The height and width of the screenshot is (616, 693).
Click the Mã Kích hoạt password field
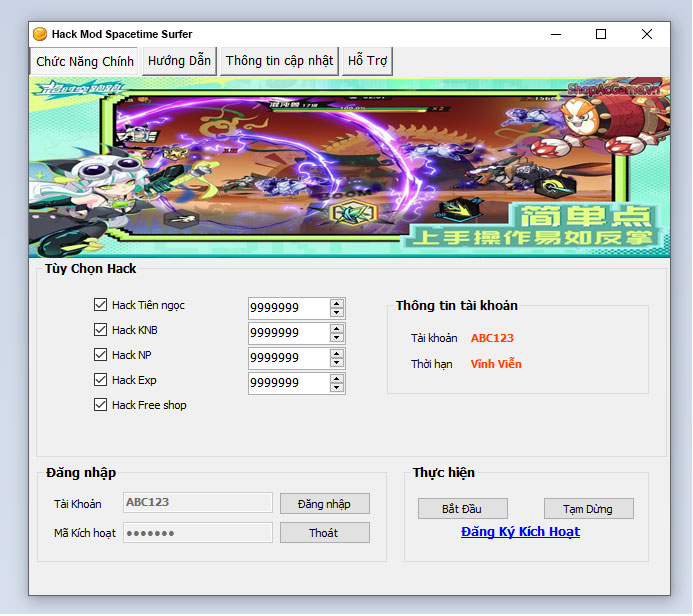coord(198,533)
